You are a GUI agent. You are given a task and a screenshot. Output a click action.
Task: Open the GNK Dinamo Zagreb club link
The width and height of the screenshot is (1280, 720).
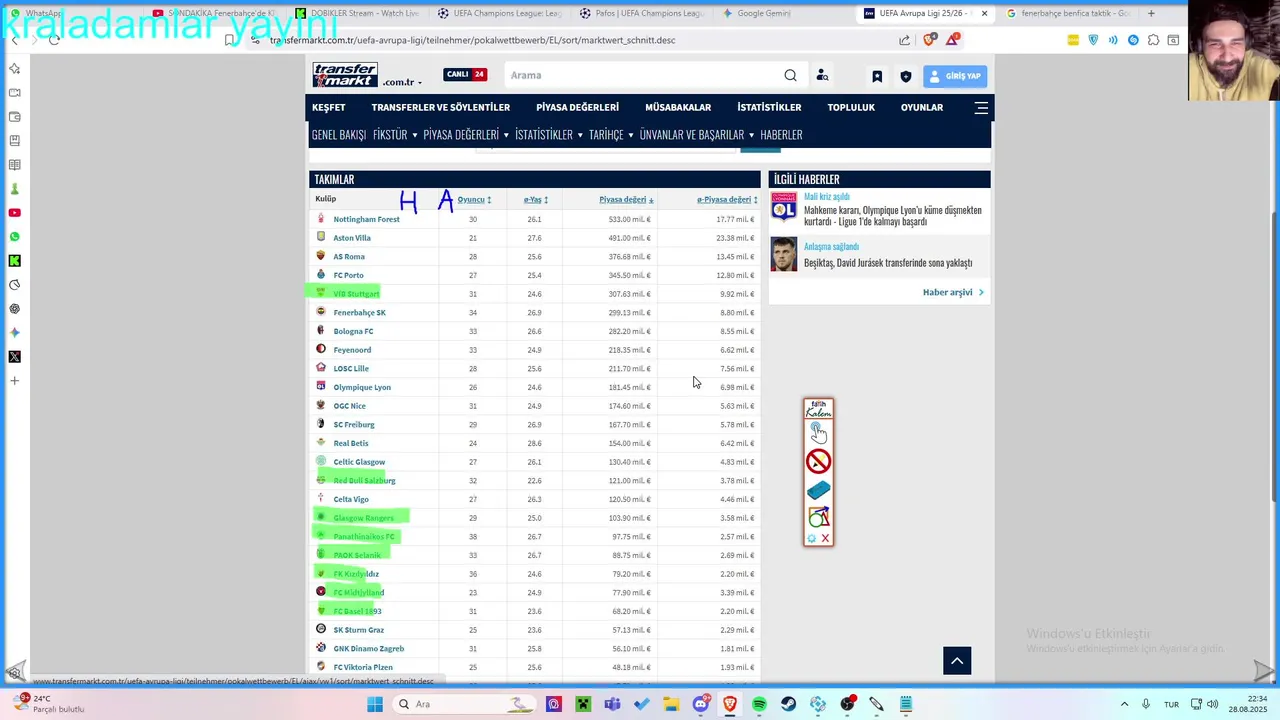click(x=368, y=648)
